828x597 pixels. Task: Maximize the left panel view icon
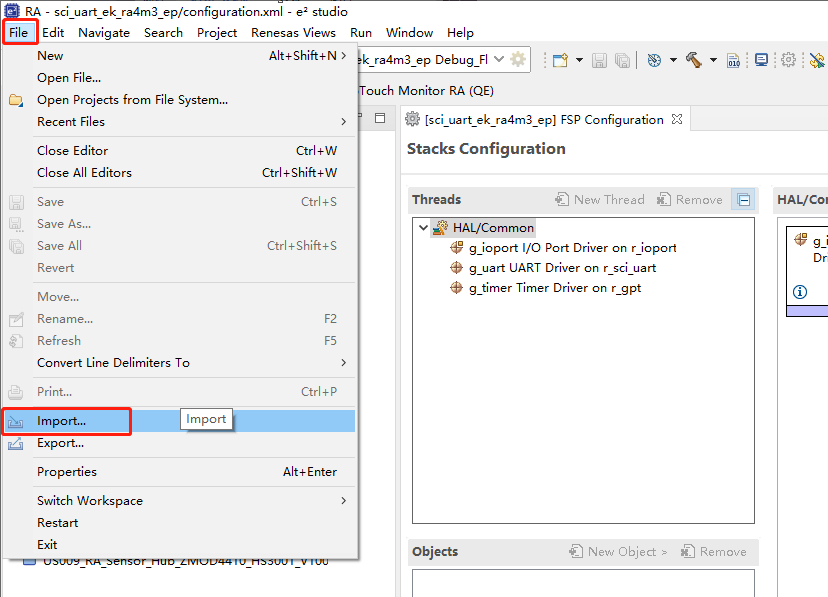pos(380,118)
